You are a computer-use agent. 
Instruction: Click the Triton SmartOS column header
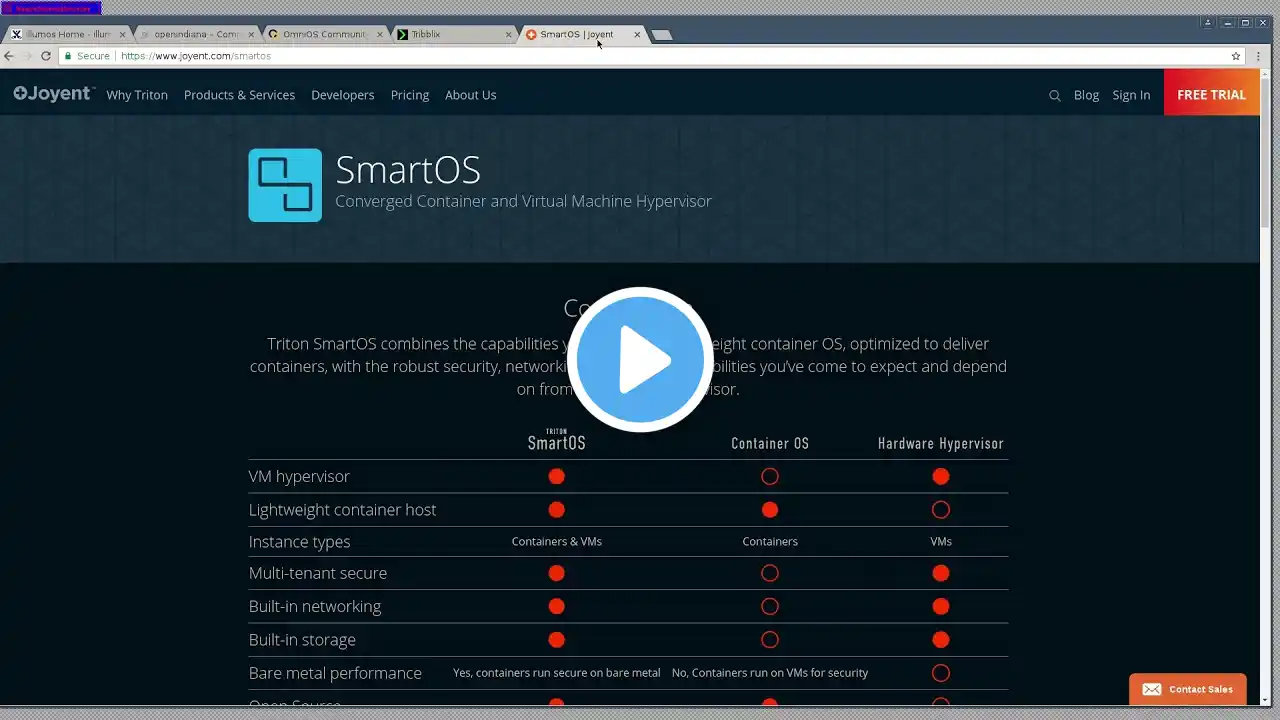(557, 439)
